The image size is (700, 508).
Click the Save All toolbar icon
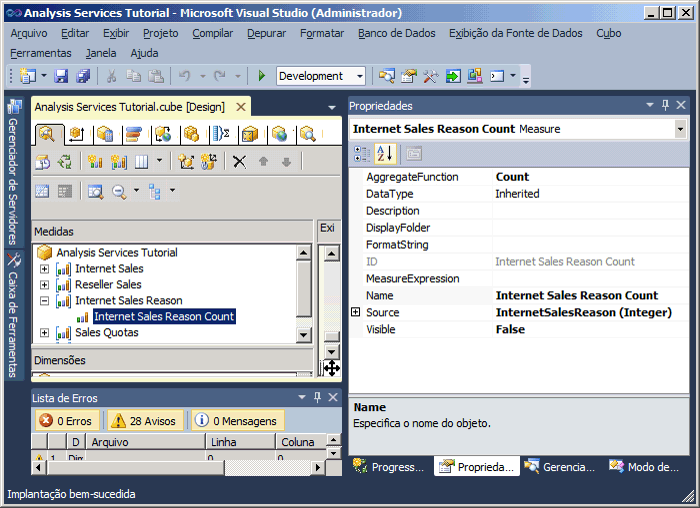coord(83,76)
